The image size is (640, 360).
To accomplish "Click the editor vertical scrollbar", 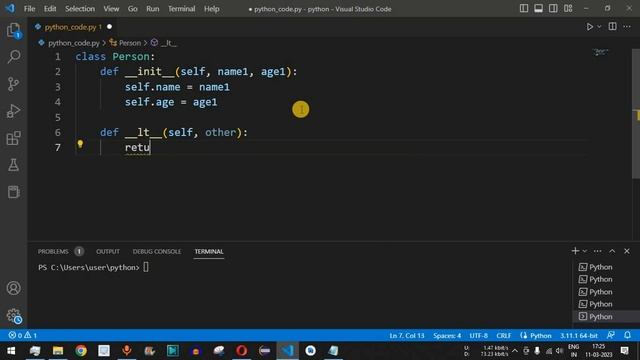I will pos(636,114).
